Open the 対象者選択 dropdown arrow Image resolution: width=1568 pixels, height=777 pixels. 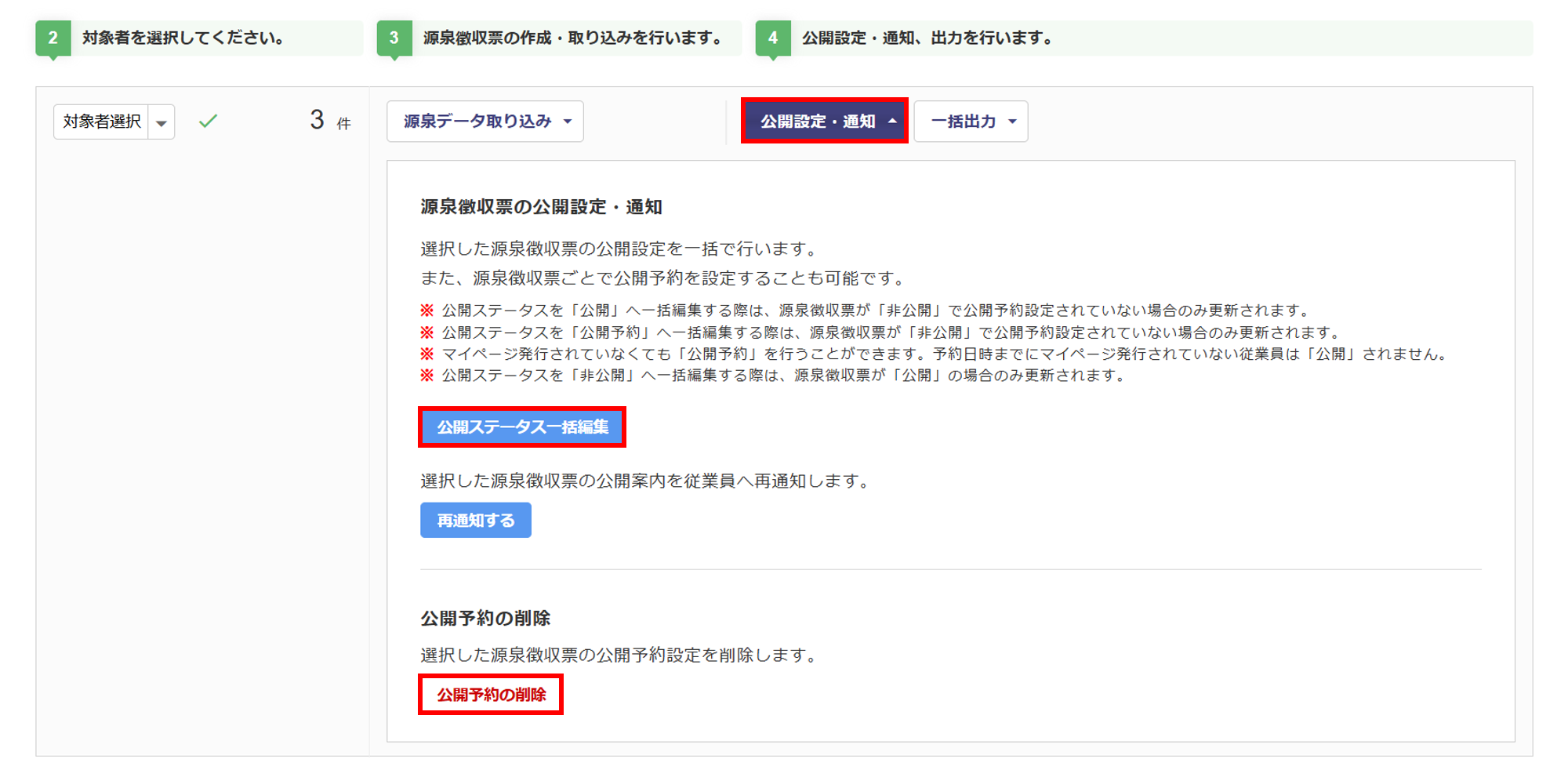tap(162, 122)
